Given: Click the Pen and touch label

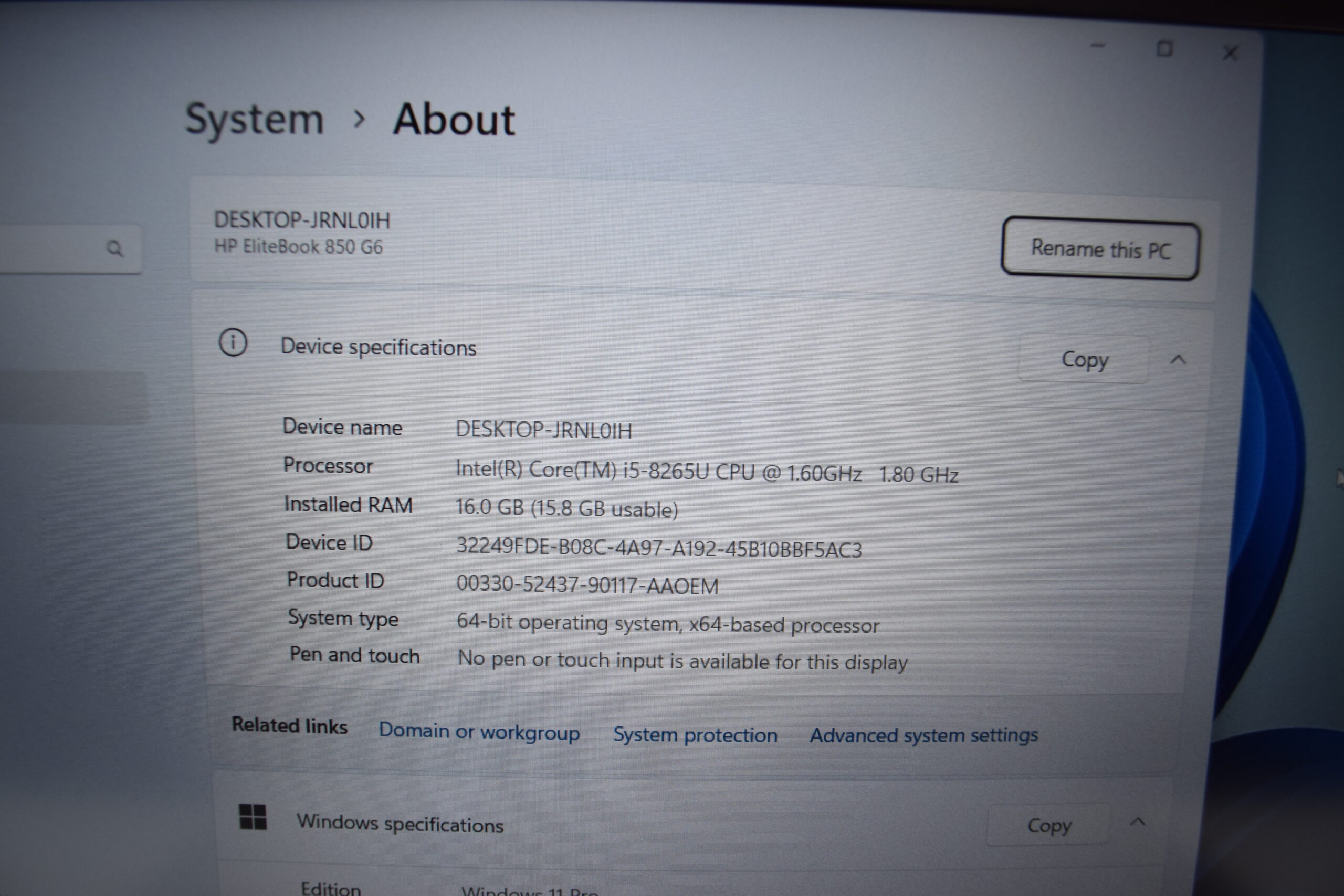Looking at the screenshot, I should [354, 655].
